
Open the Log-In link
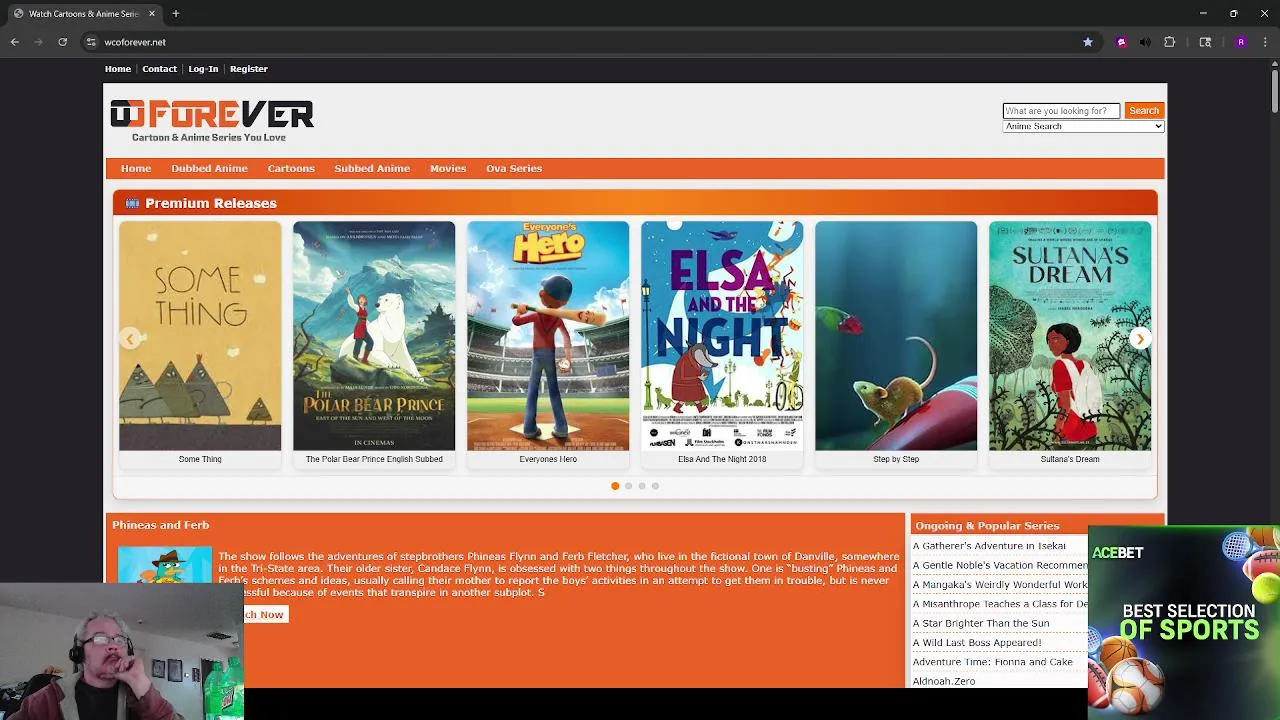click(203, 69)
